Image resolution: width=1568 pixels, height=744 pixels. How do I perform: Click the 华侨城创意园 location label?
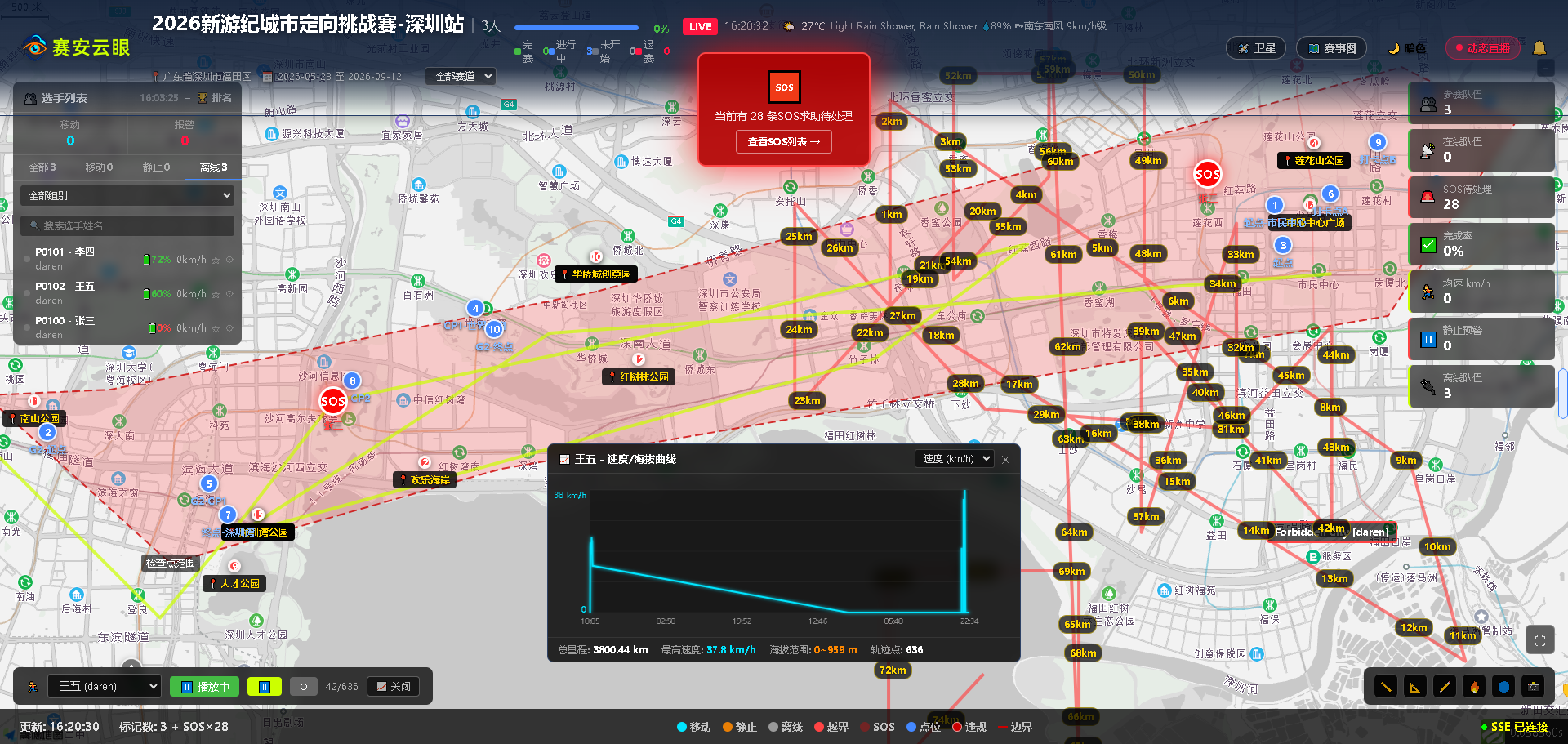(x=596, y=274)
